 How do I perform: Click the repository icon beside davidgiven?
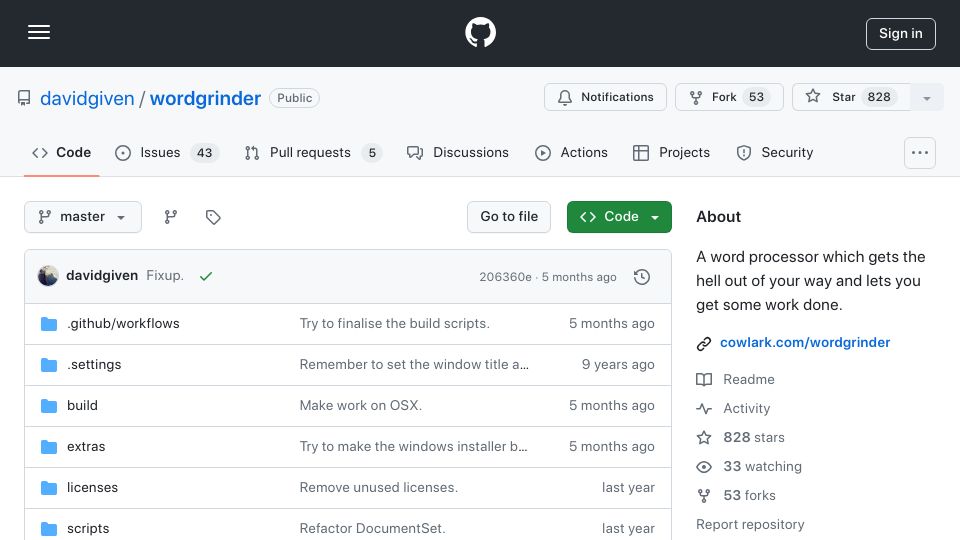coord(24,98)
